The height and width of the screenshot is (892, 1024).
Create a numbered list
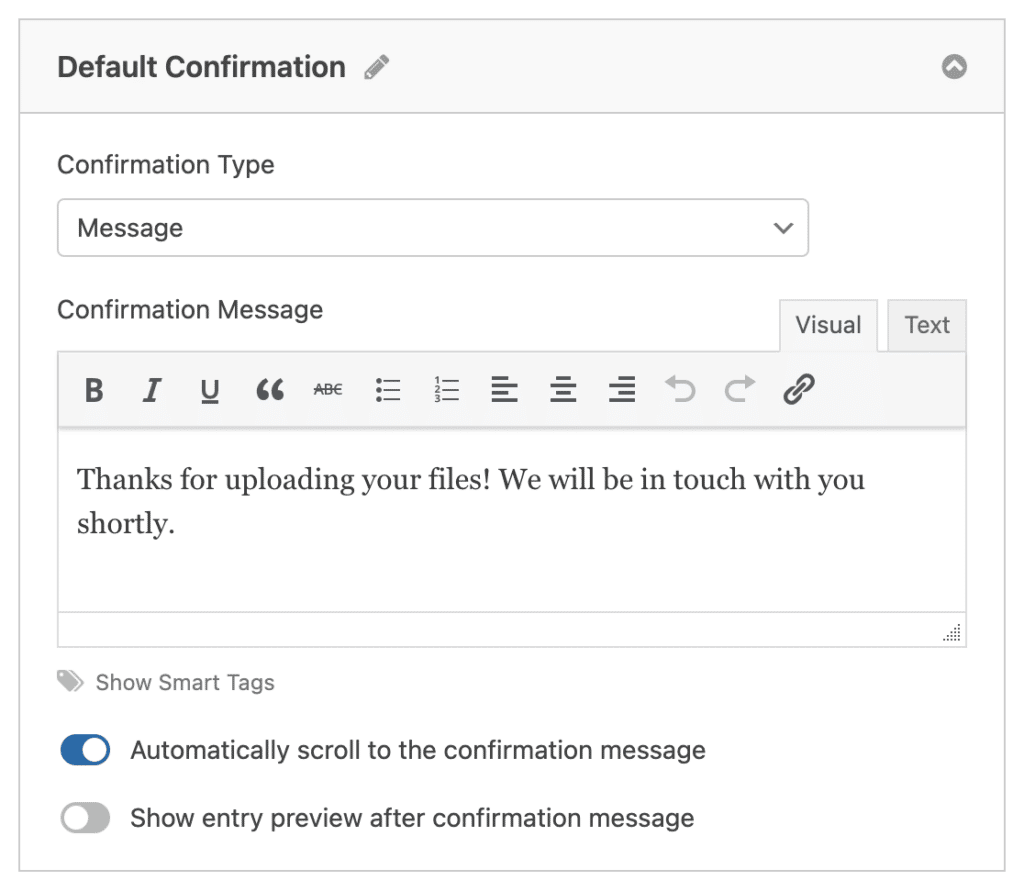[446, 390]
